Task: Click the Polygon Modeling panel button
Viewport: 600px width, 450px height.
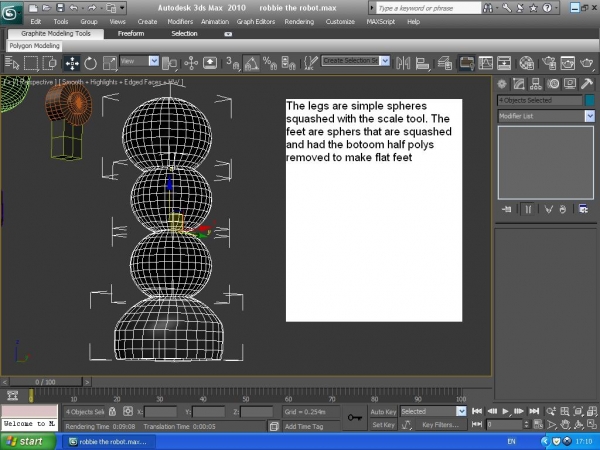Action: pyautogui.click(x=34, y=46)
